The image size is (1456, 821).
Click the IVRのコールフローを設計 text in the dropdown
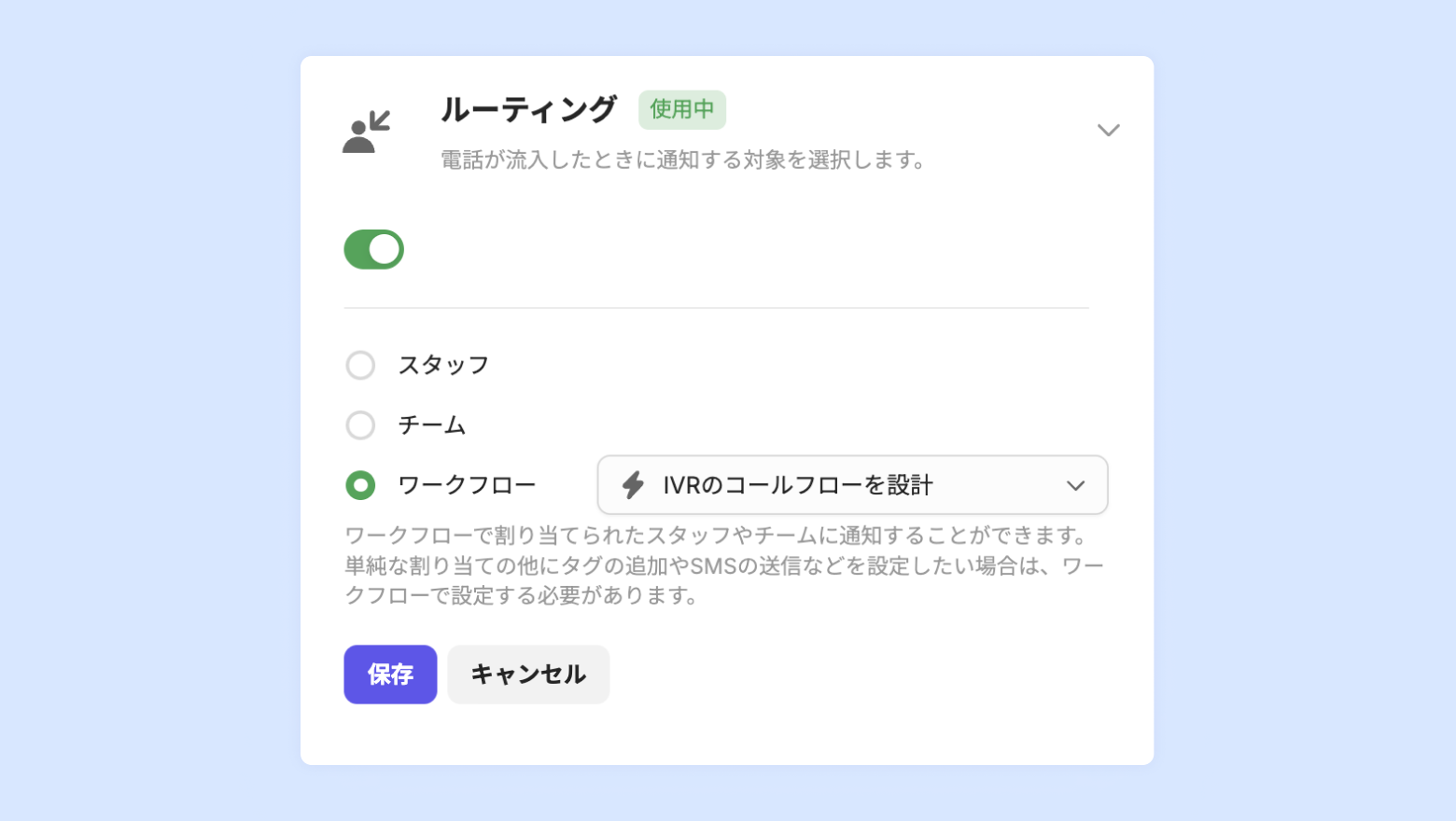click(798, 485)
